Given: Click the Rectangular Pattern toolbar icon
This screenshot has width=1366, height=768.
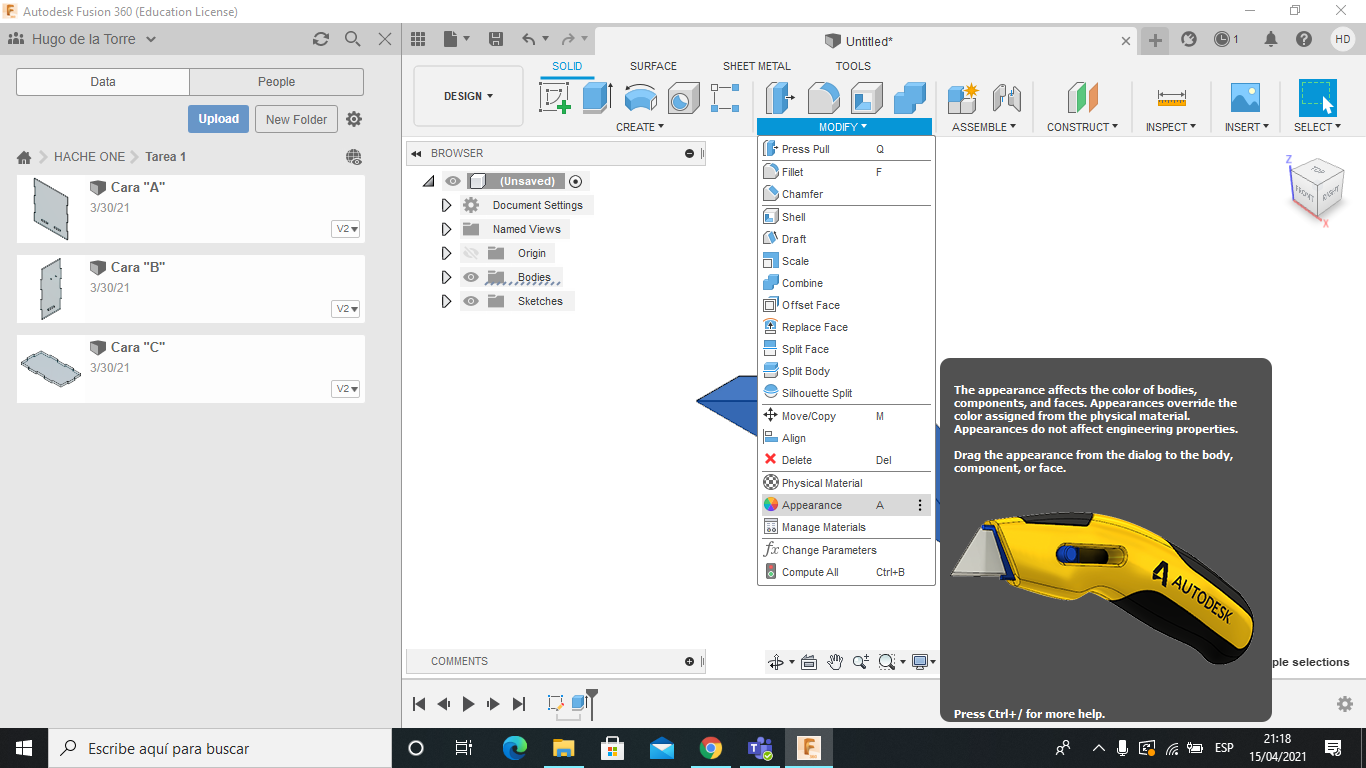Looking at the screenshot, I should point(725,98).
